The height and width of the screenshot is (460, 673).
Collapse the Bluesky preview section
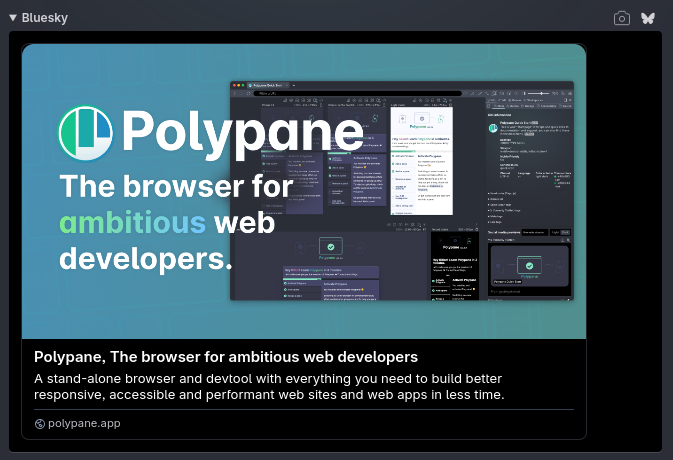(13, 18)
